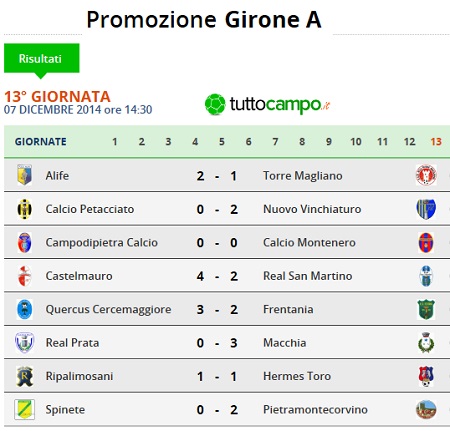Switch to giornata 7

(x=275, y=142)
